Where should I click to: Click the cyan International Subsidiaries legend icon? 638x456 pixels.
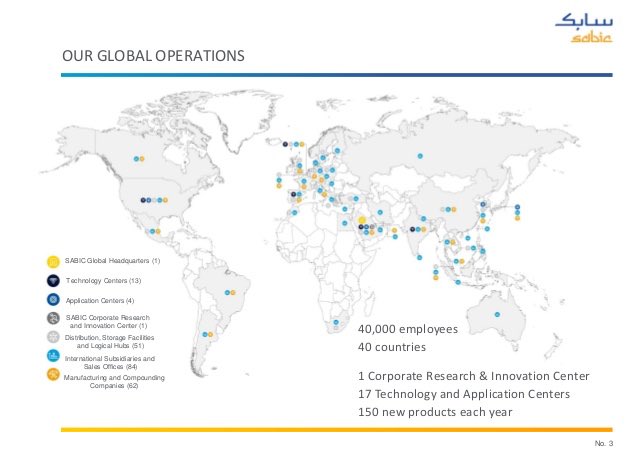pos(53,356)
